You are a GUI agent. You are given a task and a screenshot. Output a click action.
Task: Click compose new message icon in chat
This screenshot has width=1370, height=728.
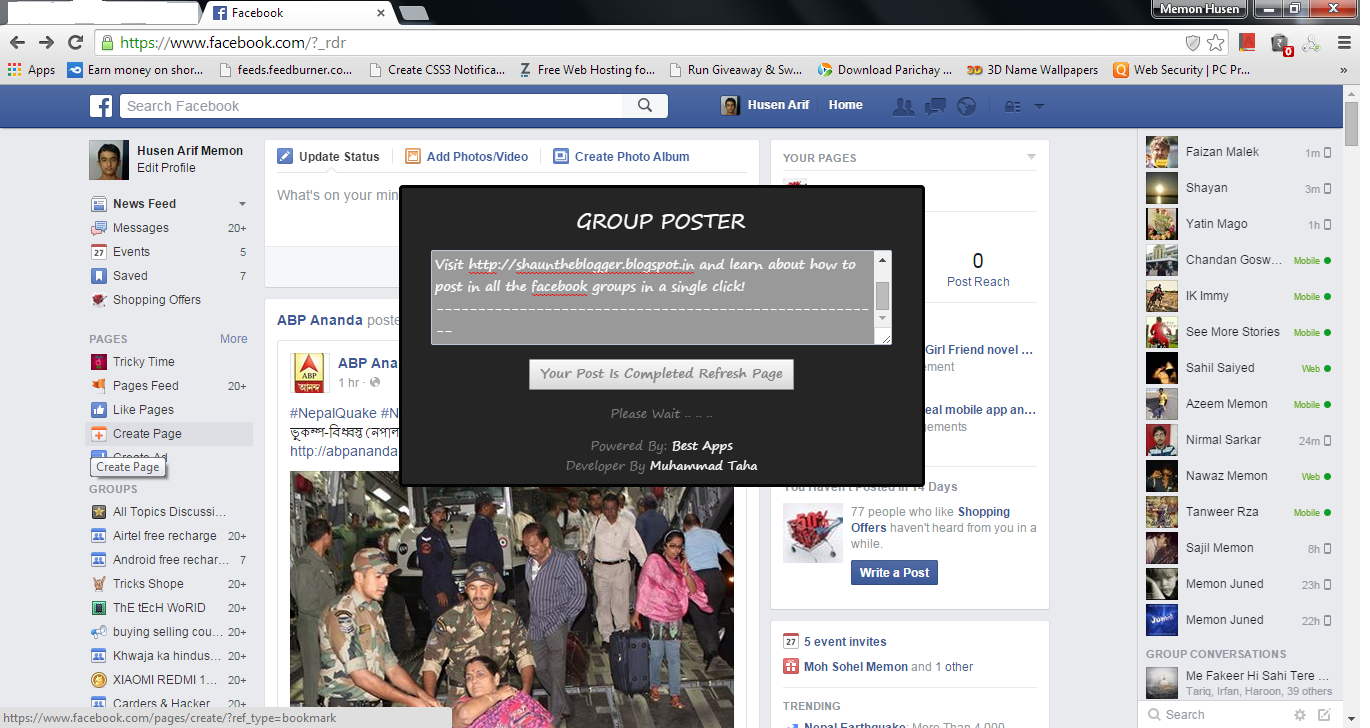pyautogui.click(x=1324, y=715)
